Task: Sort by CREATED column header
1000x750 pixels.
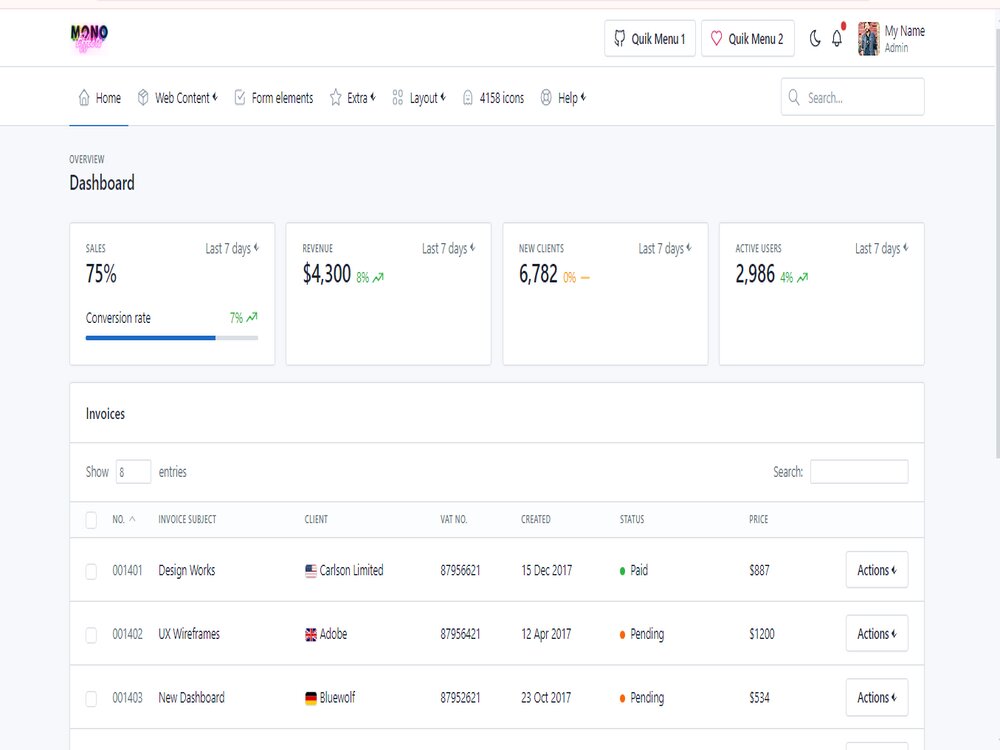Action: pyautogui.click(x=535, y=519)
